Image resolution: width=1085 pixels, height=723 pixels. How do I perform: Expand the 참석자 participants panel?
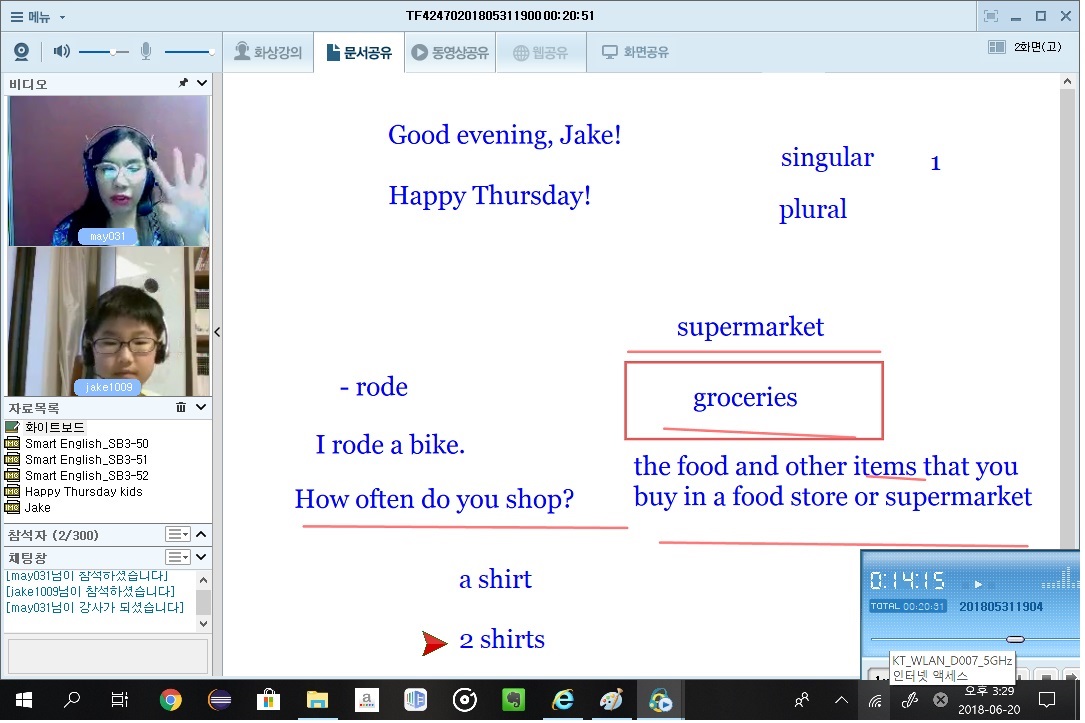pos(201,535)
